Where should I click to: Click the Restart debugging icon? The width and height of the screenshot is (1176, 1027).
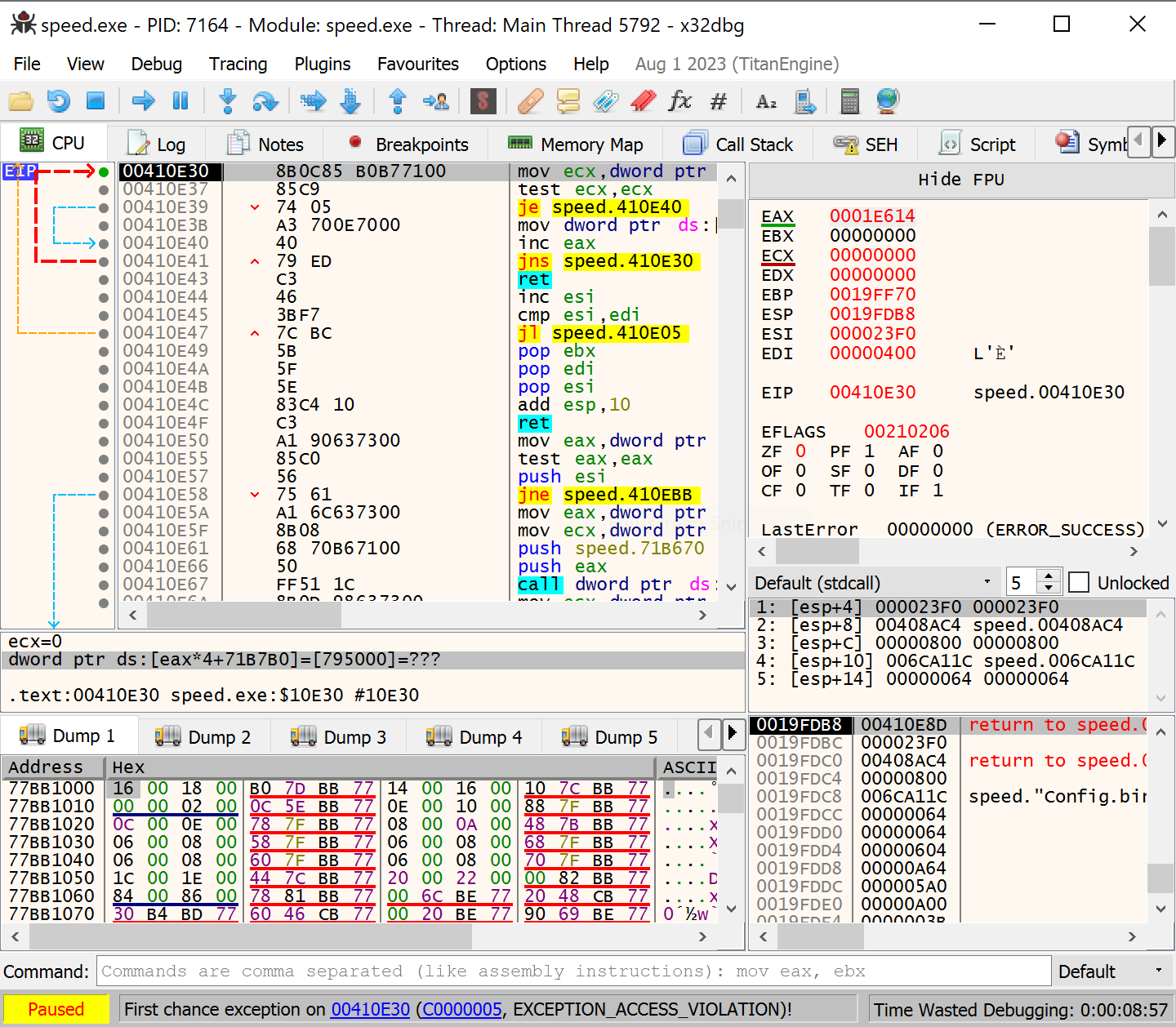point(58,101)
